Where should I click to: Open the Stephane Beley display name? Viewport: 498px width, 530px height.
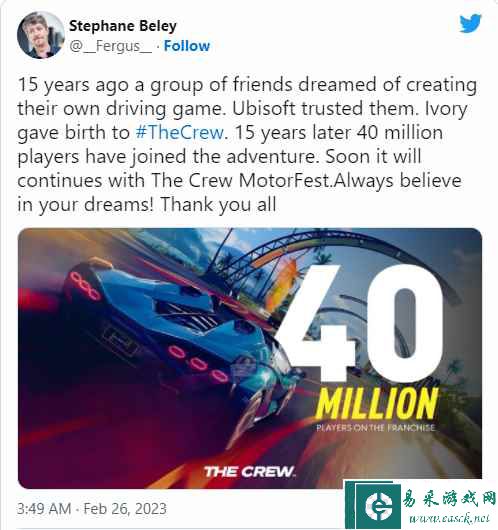pos(123,26)
